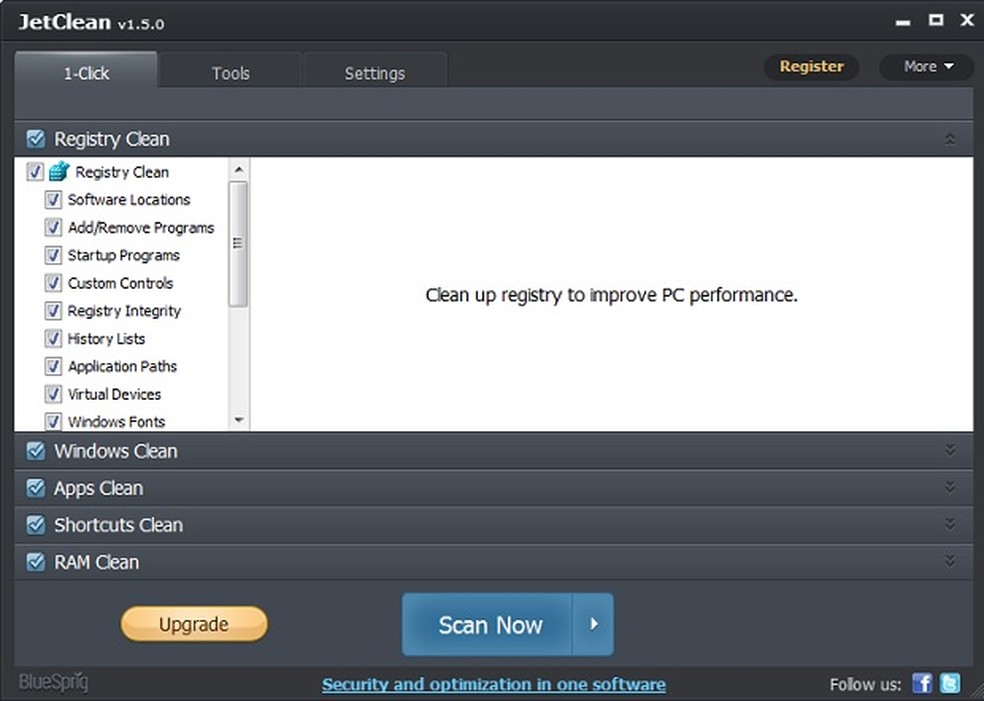This screenshot has width=984, height=701.
Task: Switch to the Settings tab
Action: pyautogui.click(x=375, y=70)
